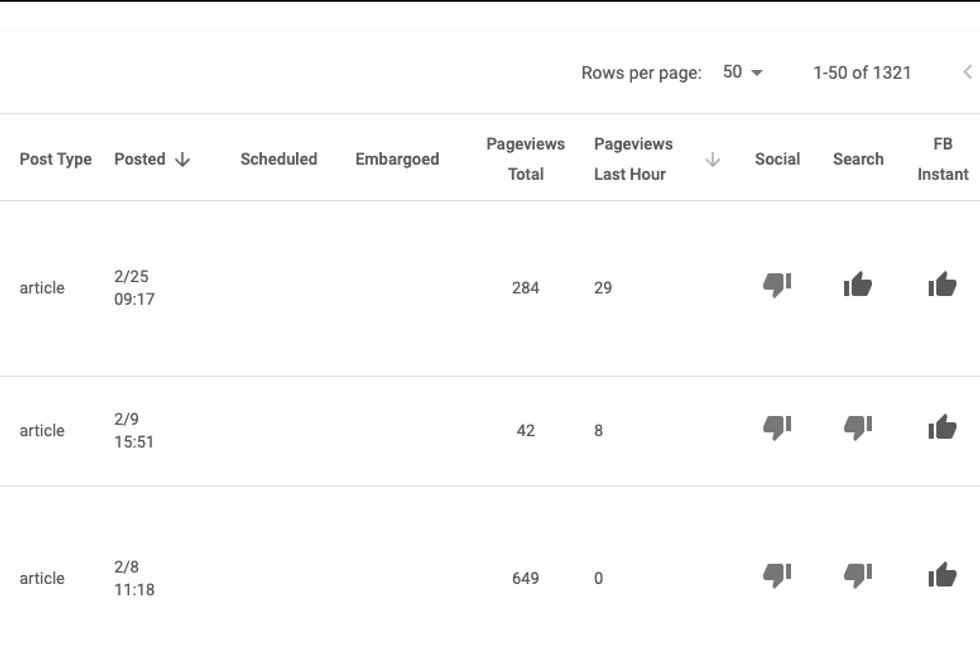Click the Embargoed column header
Viewport: 980px width, 654px height.
pyautogui.click(x=397, y=159)
